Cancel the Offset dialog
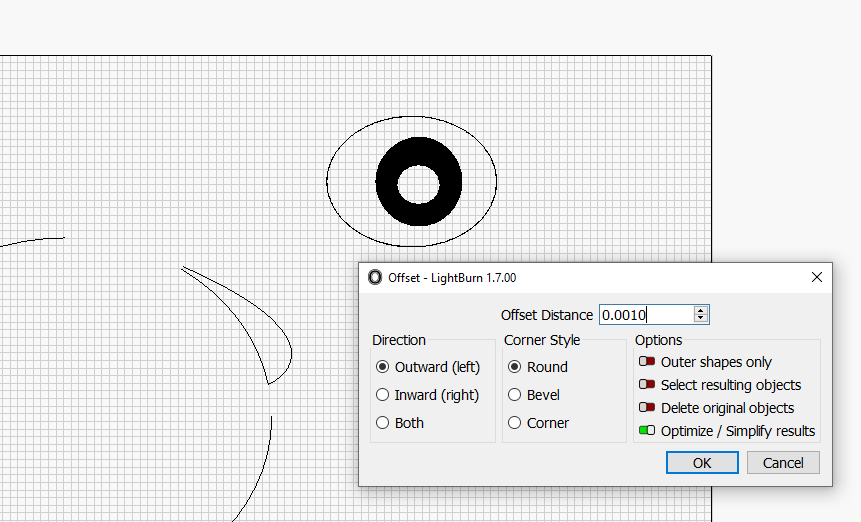This screenshot has height=522, width=861. tap(783, 463)
